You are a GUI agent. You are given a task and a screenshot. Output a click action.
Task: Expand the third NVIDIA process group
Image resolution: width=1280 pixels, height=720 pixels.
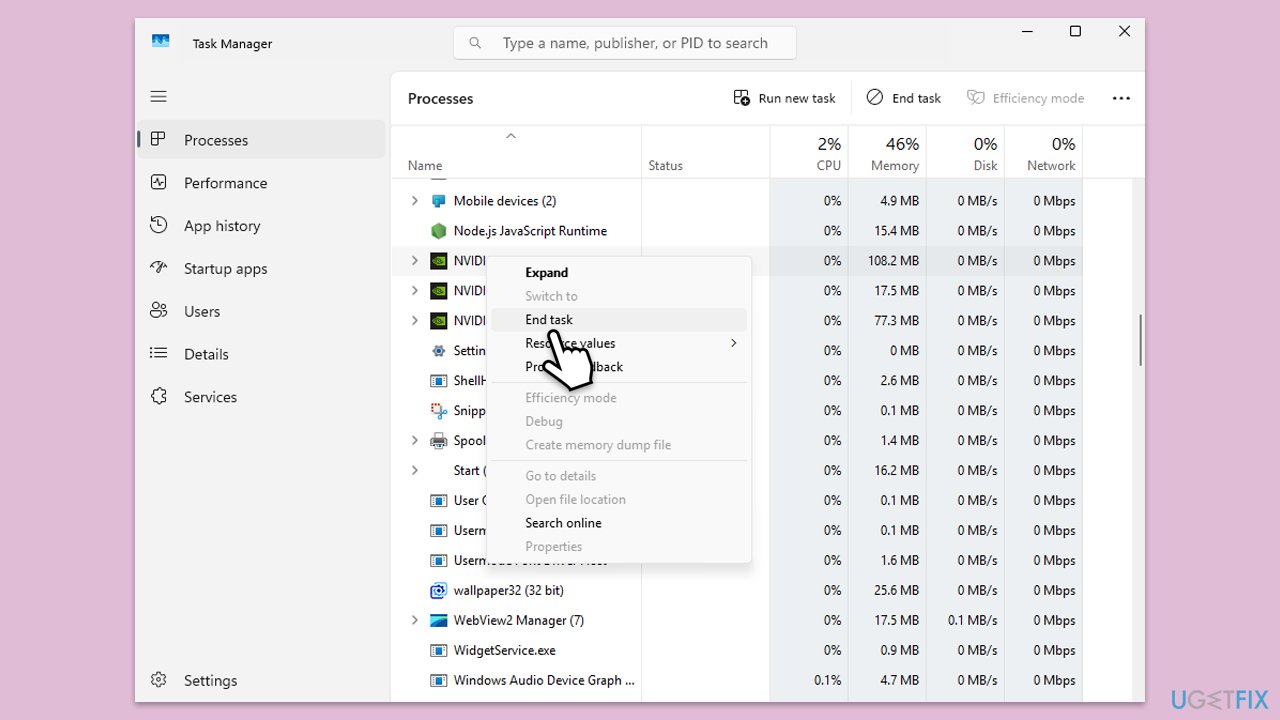(x=415, y=321)
